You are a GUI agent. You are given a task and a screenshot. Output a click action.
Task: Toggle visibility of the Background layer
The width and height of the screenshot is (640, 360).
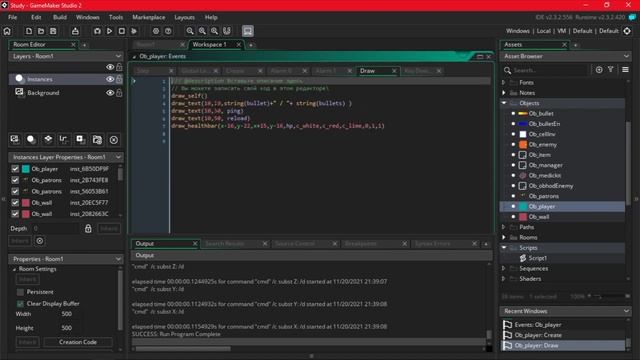(x=110, y=93)
